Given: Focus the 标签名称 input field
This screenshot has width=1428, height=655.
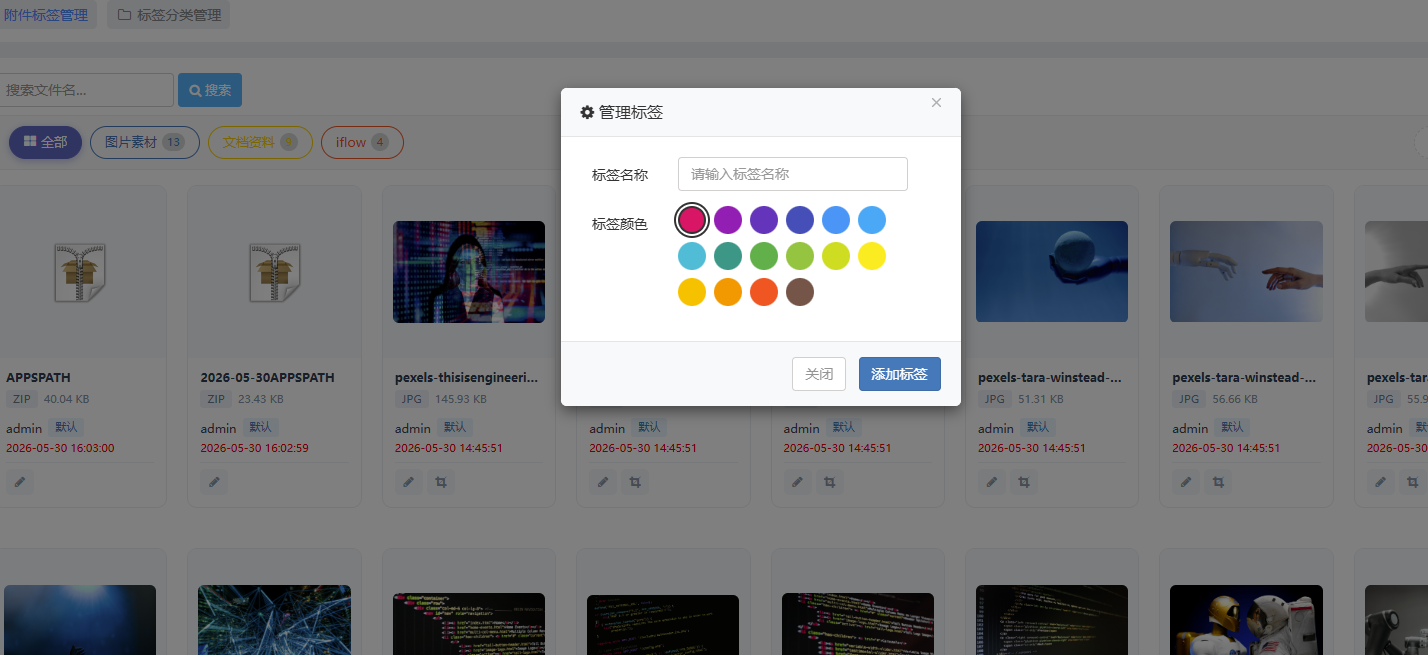Looking at the screenshot, I should 793,174.
